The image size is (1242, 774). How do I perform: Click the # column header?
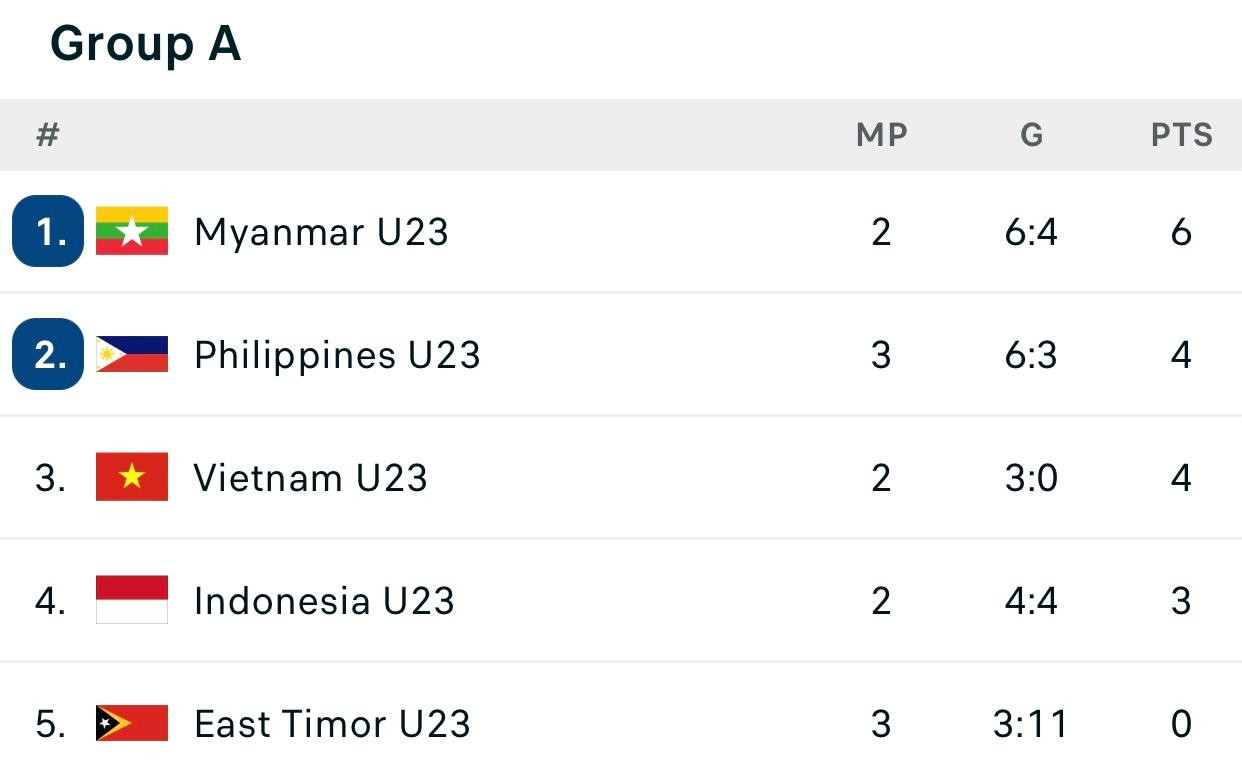pos(46,135)
